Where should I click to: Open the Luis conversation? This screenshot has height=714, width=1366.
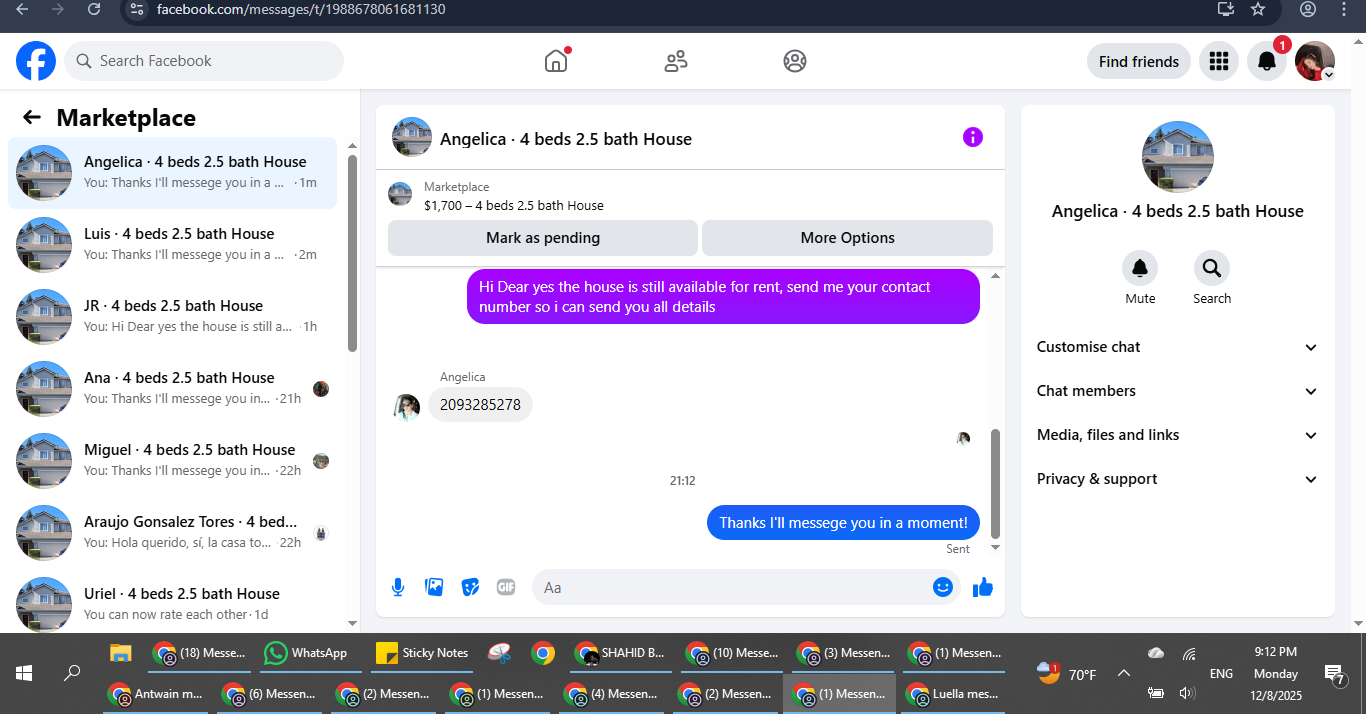coord(172,244)
